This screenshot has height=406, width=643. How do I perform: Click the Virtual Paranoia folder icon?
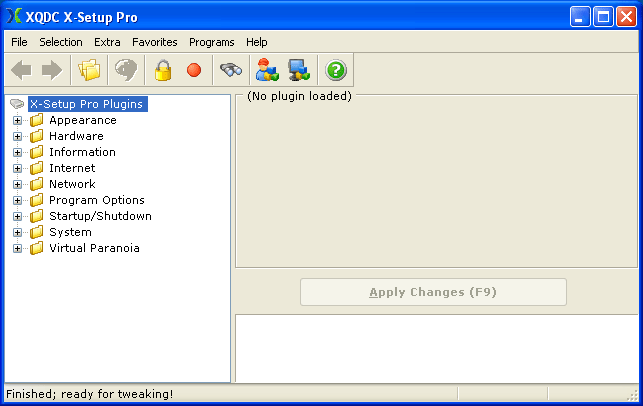[36, 248]
